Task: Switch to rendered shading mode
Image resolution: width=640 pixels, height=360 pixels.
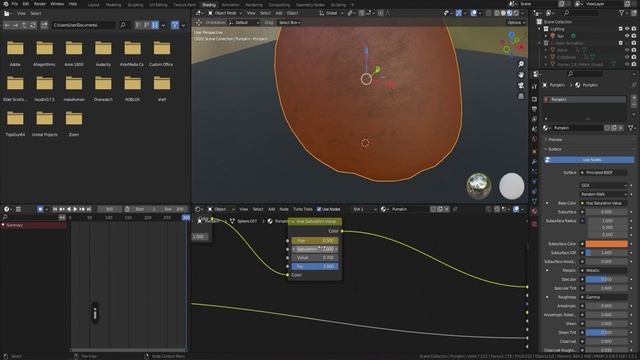Action: 516,13
